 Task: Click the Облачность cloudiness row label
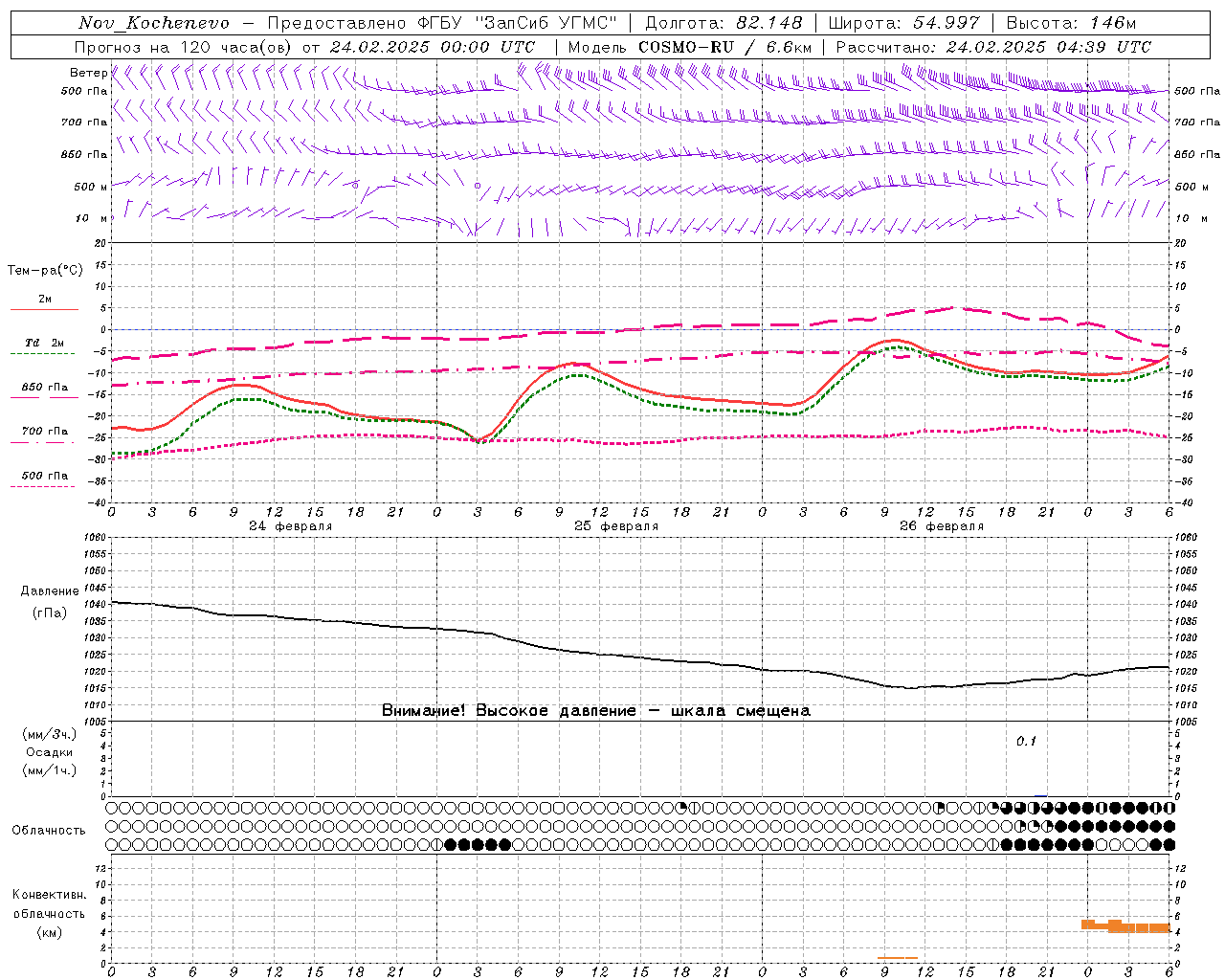click(49, 830)
